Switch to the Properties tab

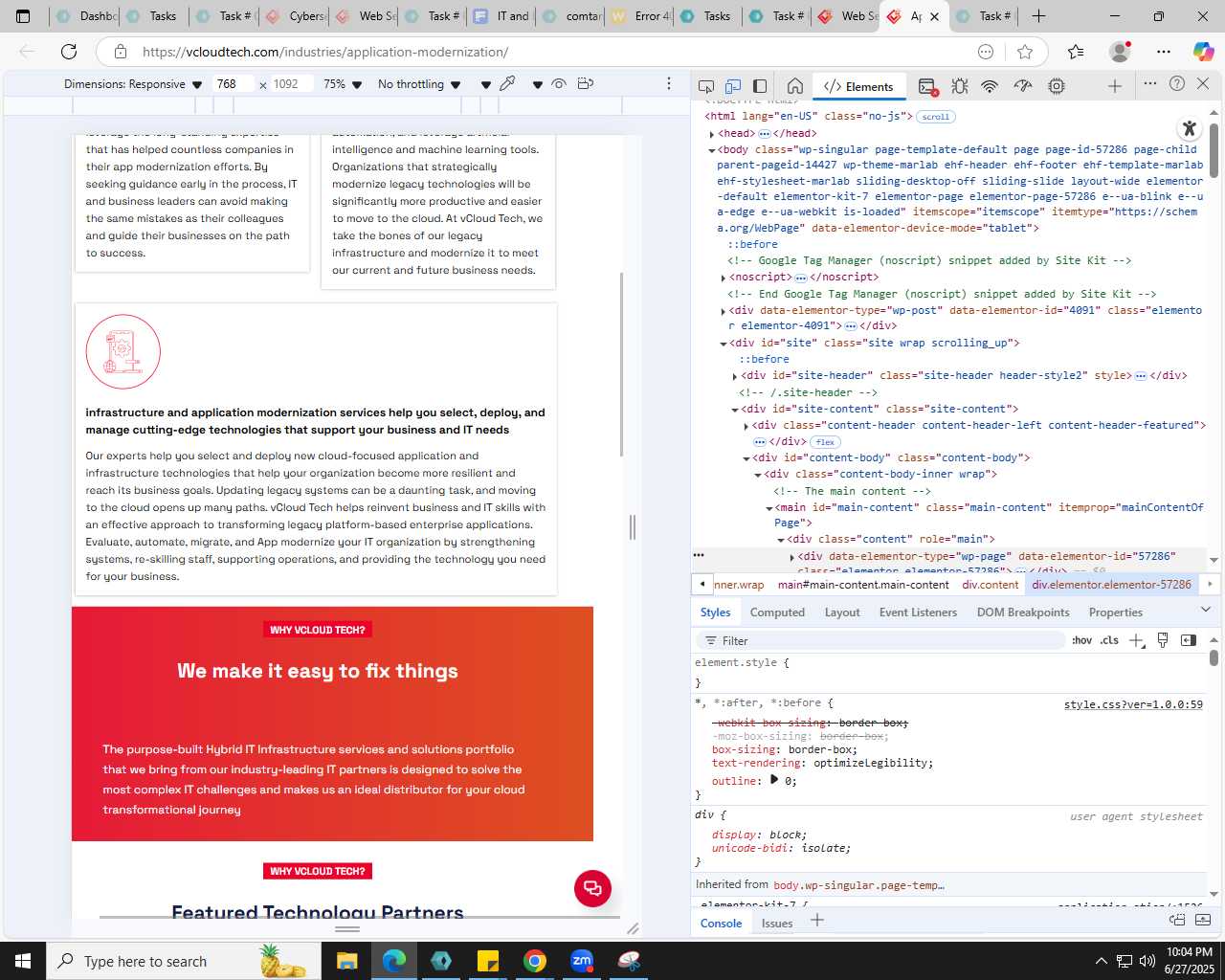[1115, 612]
